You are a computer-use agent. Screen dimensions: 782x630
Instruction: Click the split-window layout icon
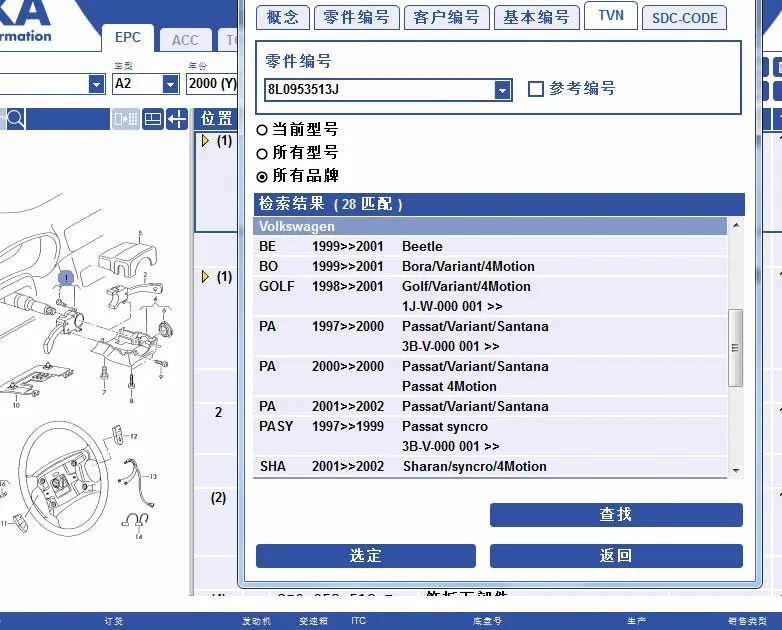click(153, 119)
